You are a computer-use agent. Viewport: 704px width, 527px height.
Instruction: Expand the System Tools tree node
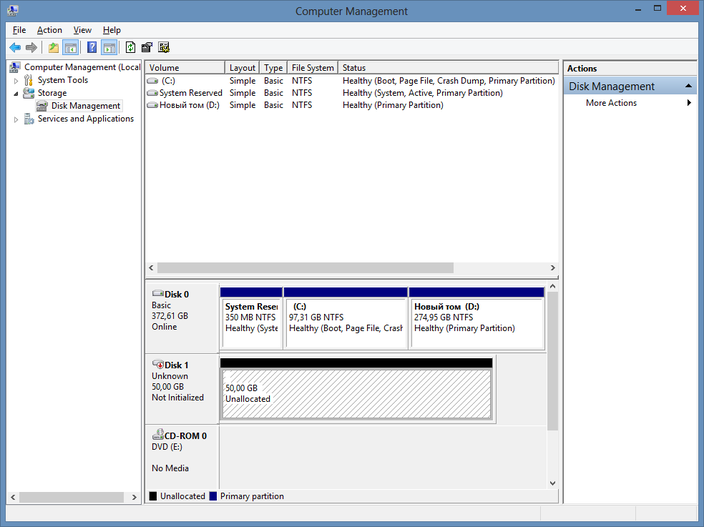click(x=16, y=80)
